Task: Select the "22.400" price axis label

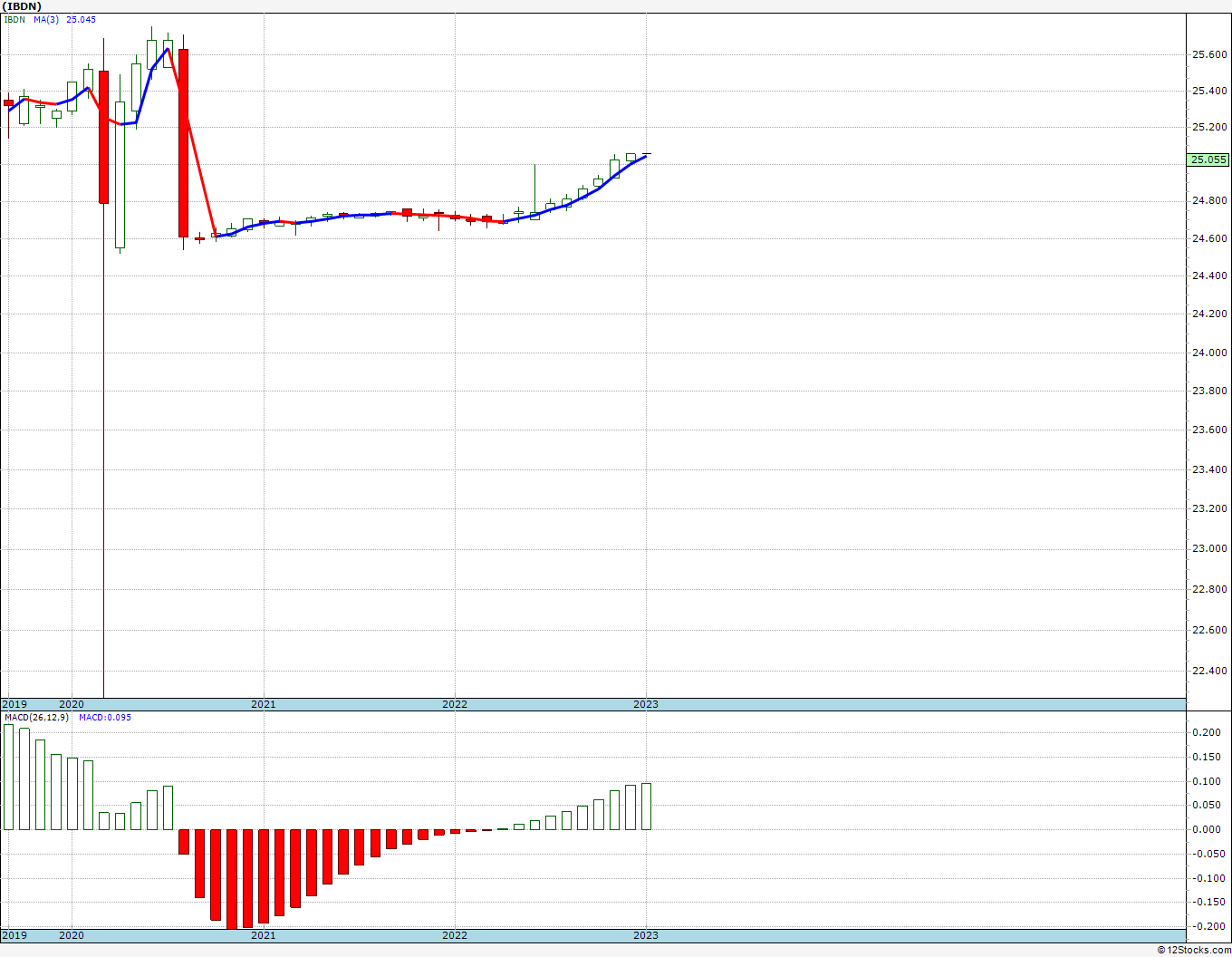Action: tap(1209, 671)
